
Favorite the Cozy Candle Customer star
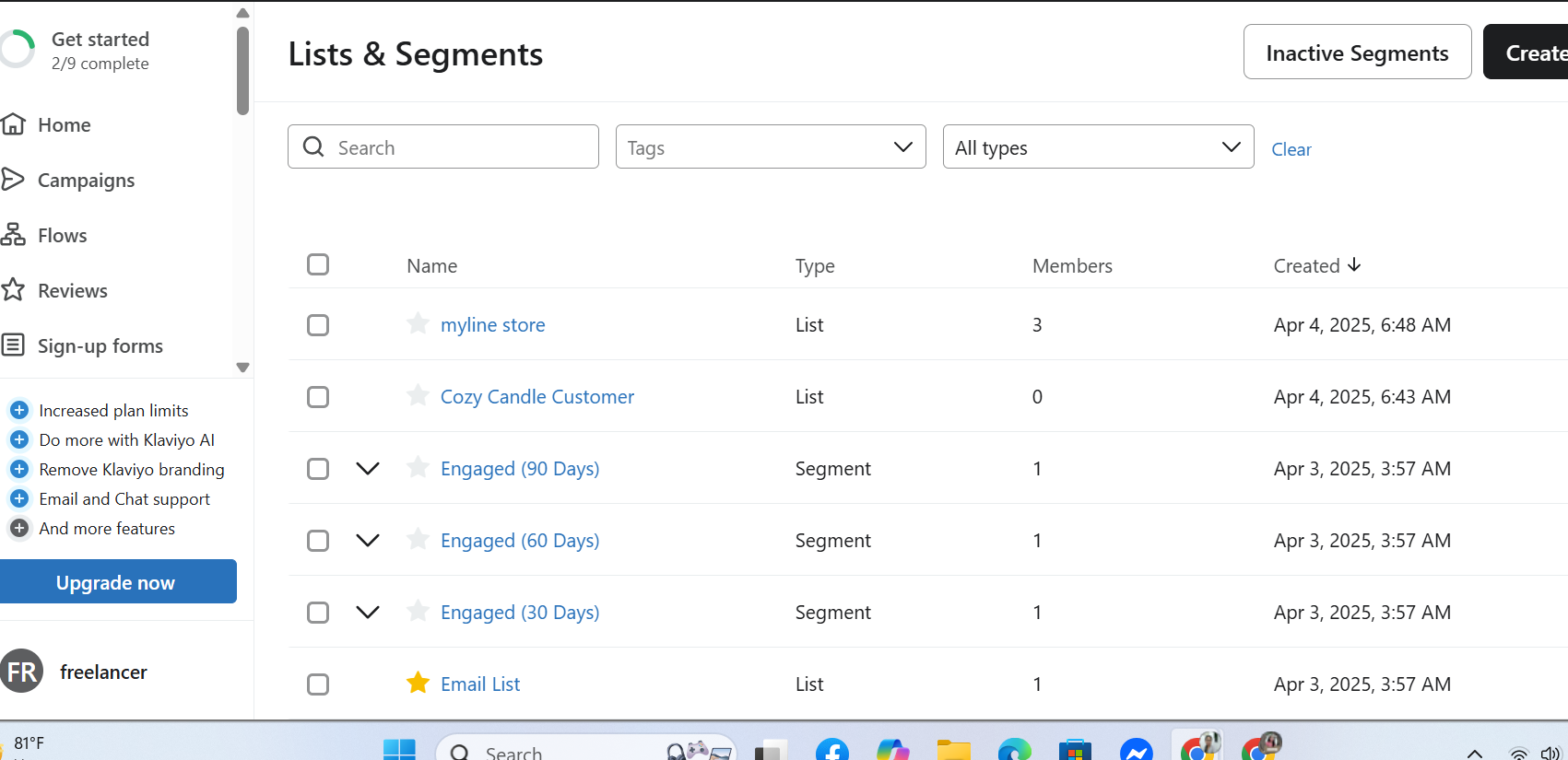coord(418,396)
